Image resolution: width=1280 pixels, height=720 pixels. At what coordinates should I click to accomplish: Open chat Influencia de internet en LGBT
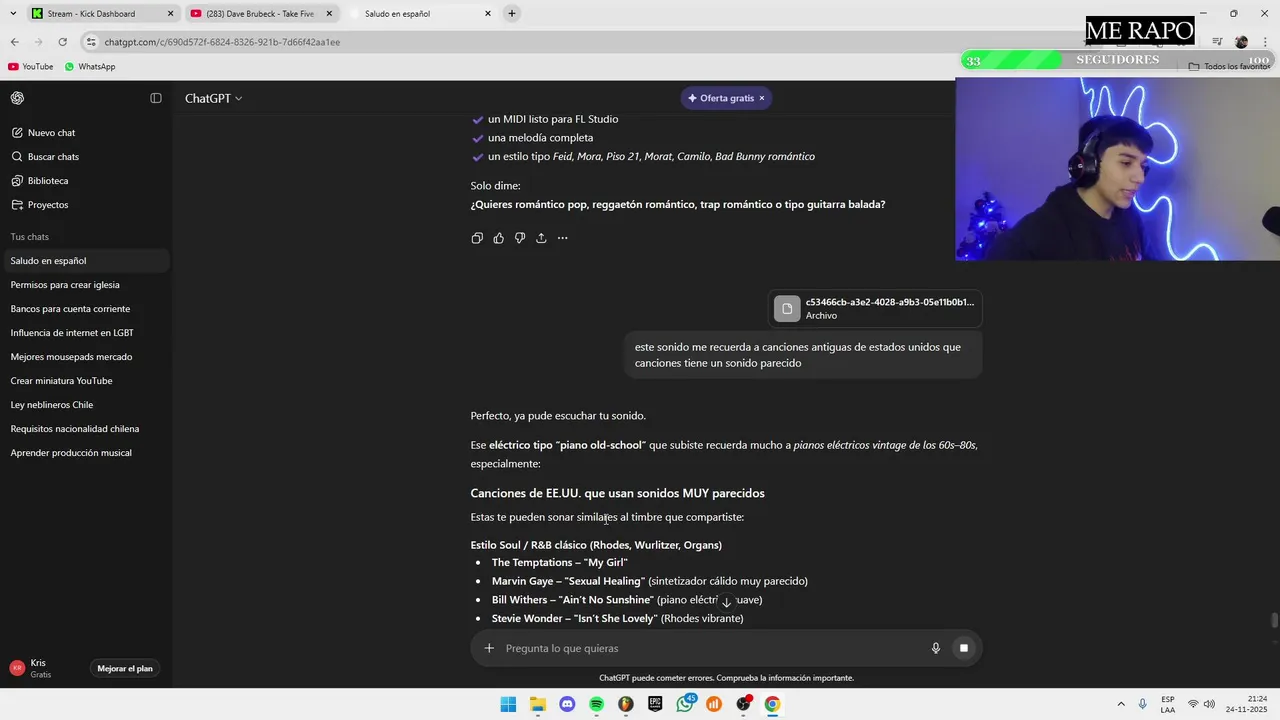click(86, 333)
